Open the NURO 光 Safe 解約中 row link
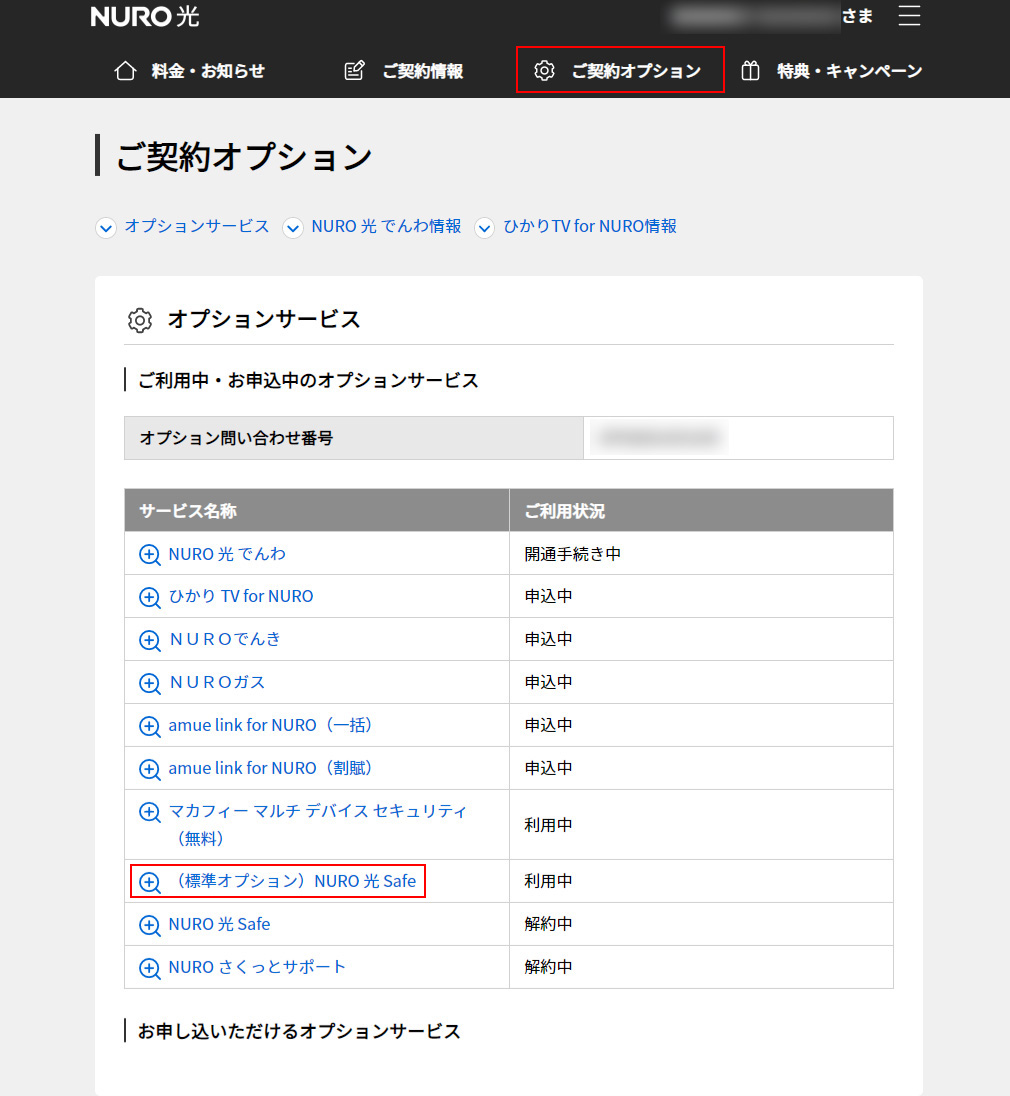This screenshot has height=1096, width=1010. 219,924
